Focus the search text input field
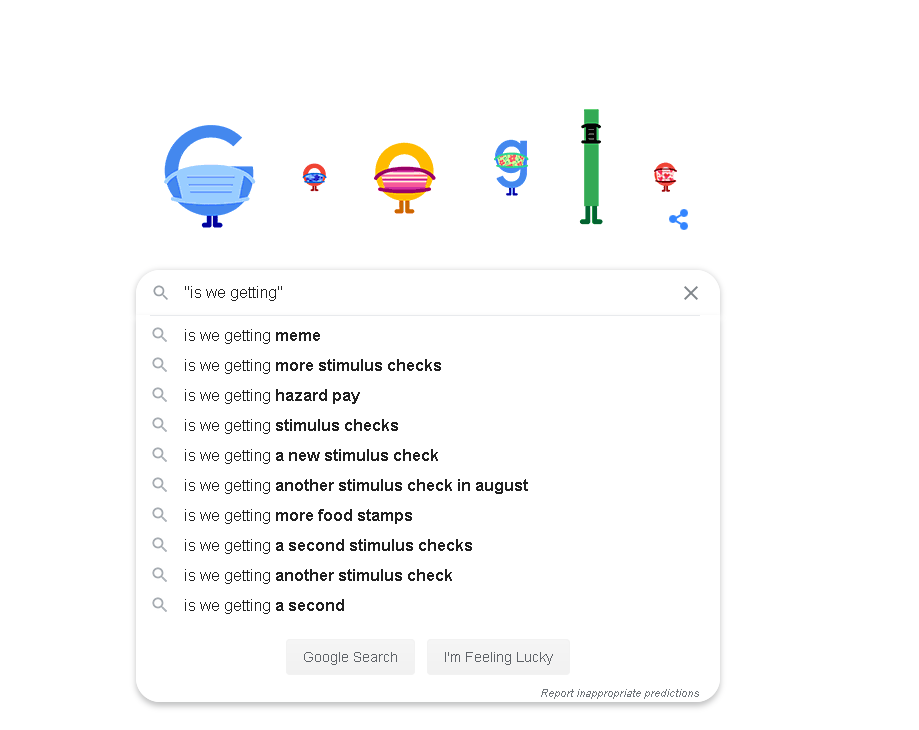919x730 pixels. (x=420, y=293)
